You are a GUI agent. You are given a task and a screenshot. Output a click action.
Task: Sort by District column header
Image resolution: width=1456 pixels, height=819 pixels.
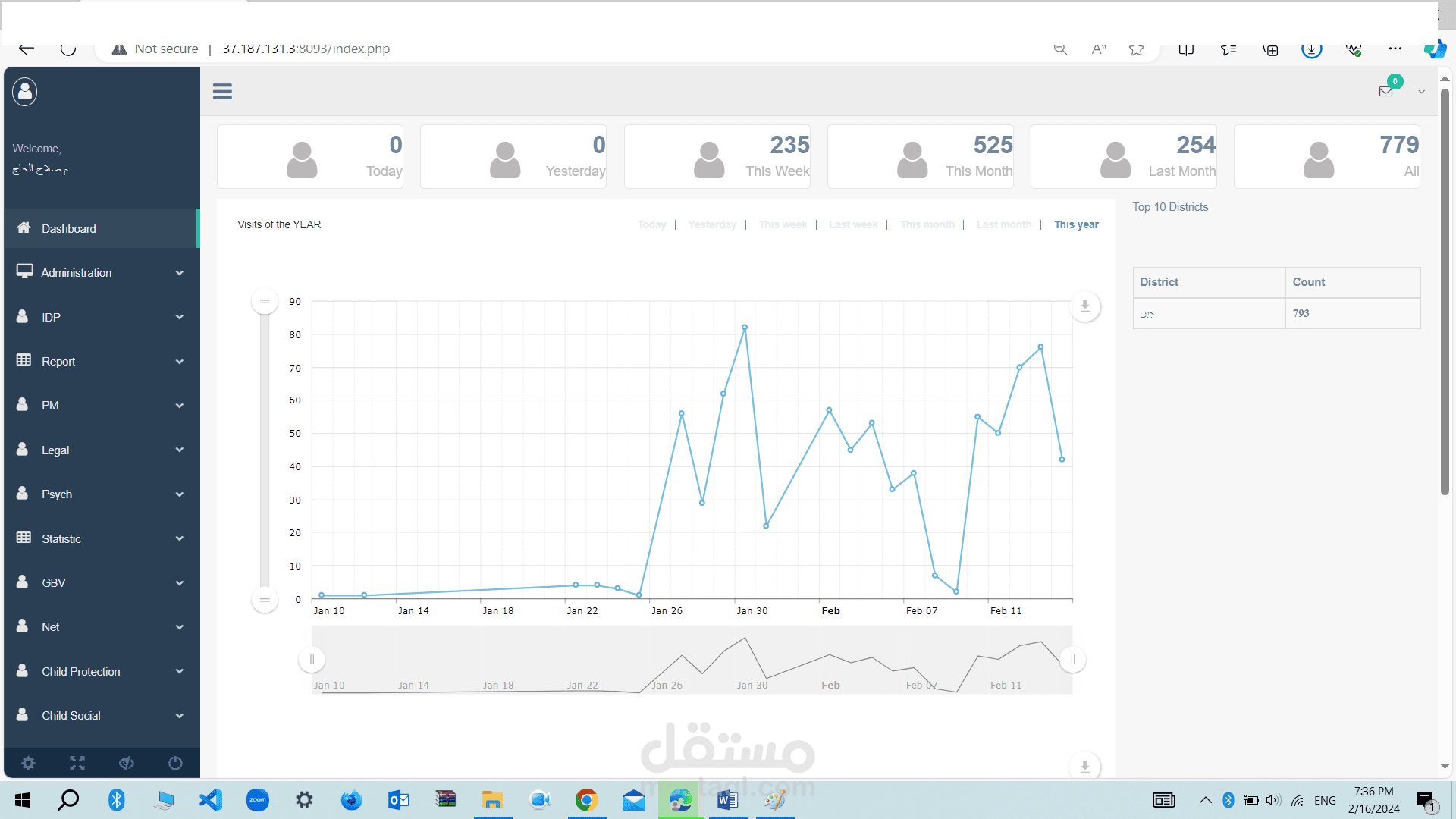tap(1209, 282)
